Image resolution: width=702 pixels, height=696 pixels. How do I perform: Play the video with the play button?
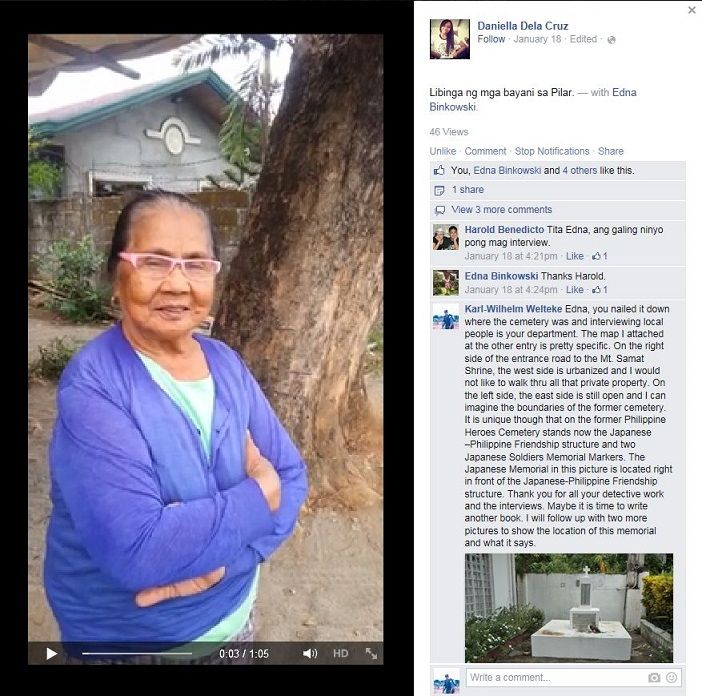[52, 654]
